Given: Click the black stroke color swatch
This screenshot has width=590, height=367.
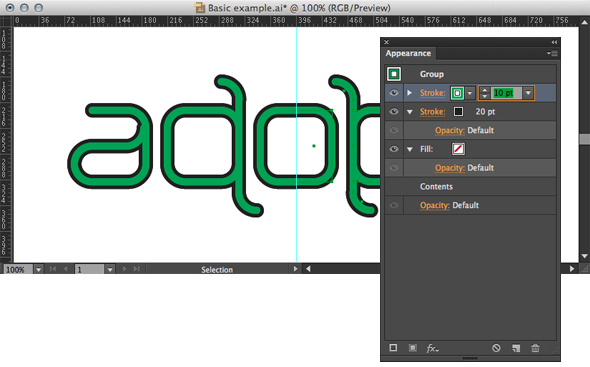Looking at the screenshot, I should (458, 111).
